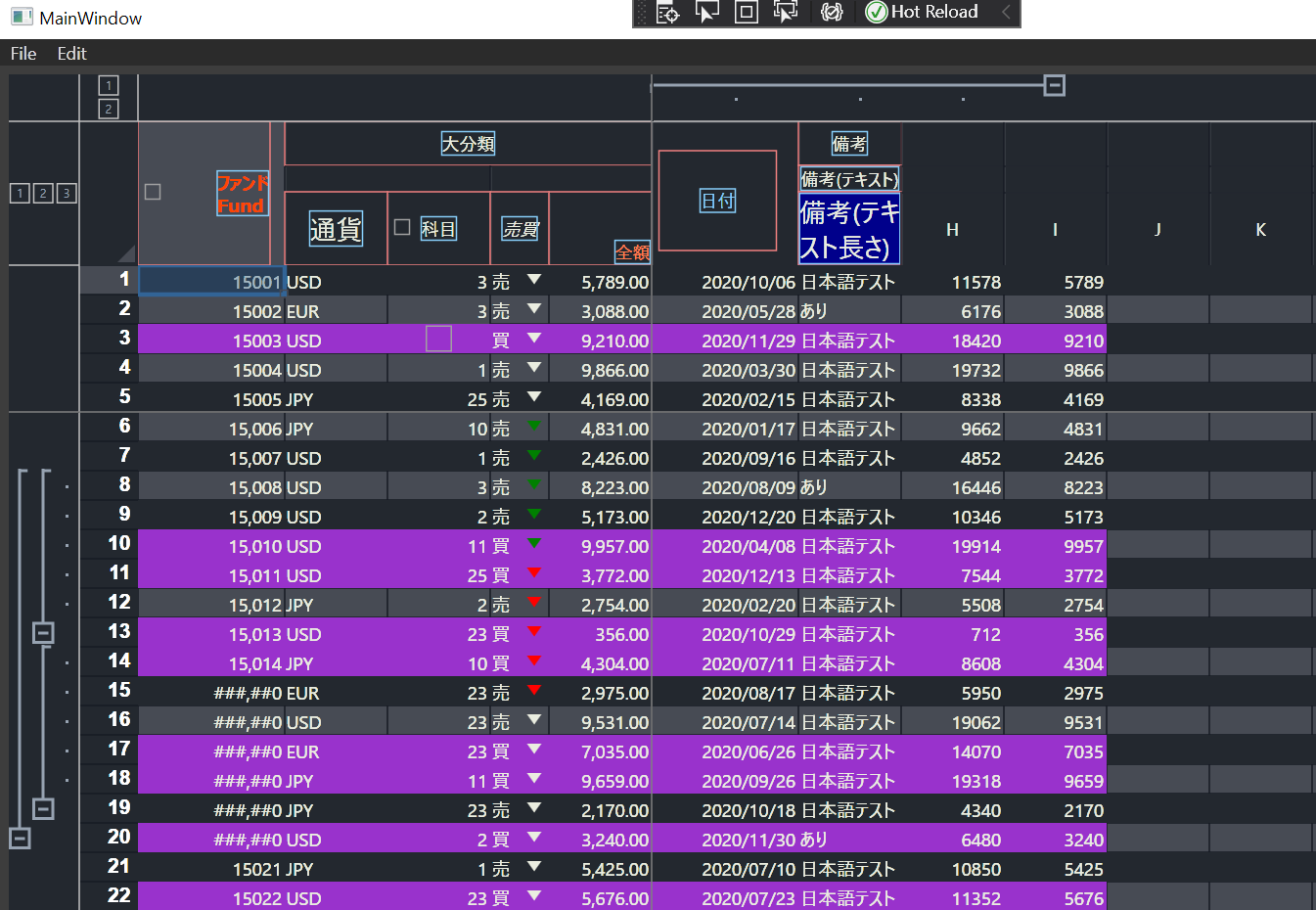This screenshot has height=910, width=1316.
Task: Check the box in the Fund header
Action: click(x=153, y=192)
